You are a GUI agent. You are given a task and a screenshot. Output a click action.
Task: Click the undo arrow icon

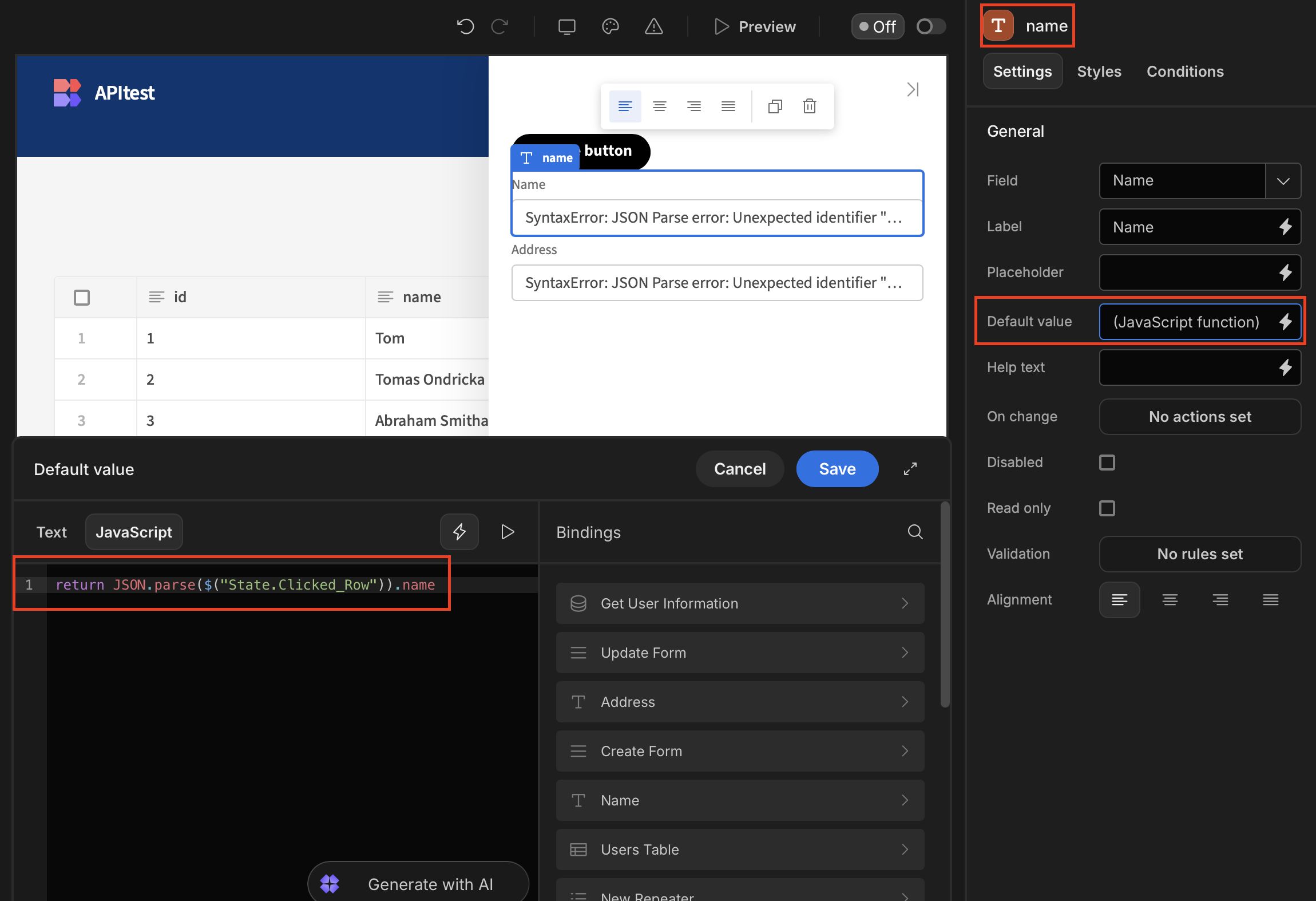465,26
